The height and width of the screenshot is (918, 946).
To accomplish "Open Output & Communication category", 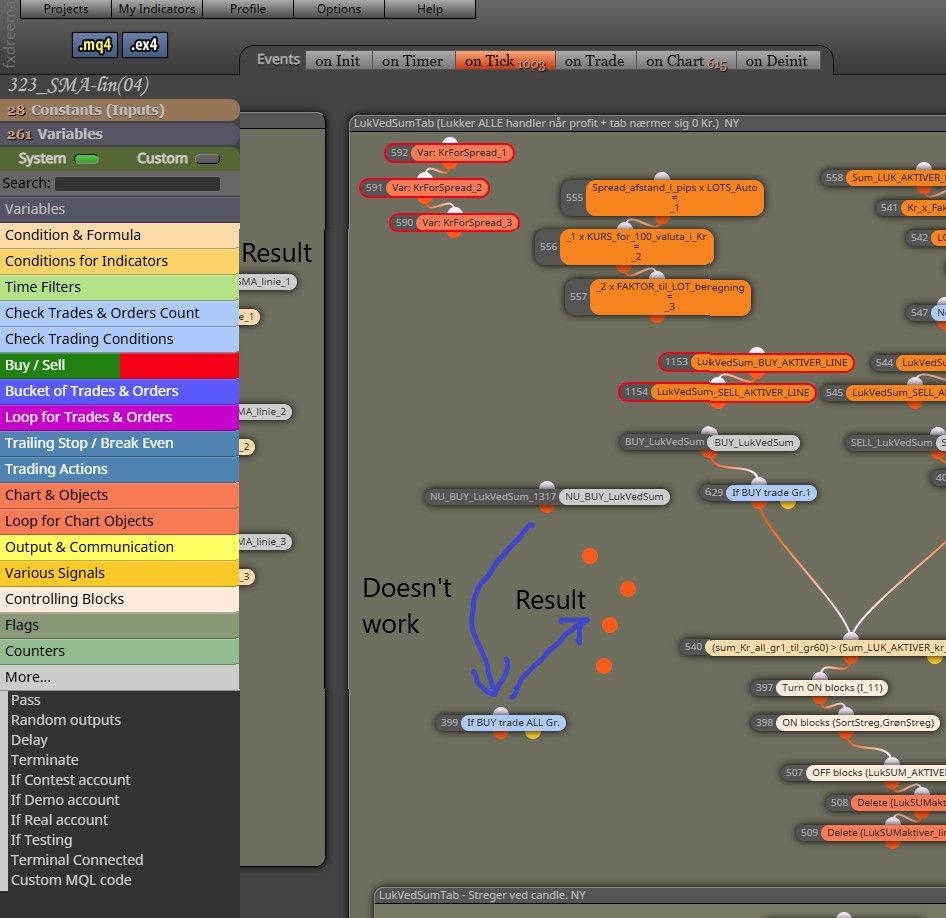I will [119, 547].
